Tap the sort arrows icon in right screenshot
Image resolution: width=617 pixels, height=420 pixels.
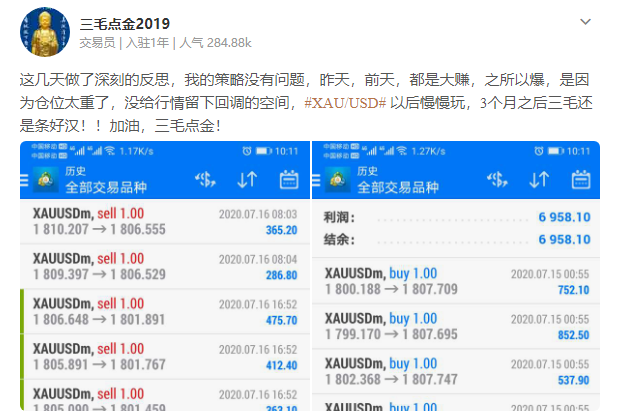pyautogui.click(x=539, y=180)
